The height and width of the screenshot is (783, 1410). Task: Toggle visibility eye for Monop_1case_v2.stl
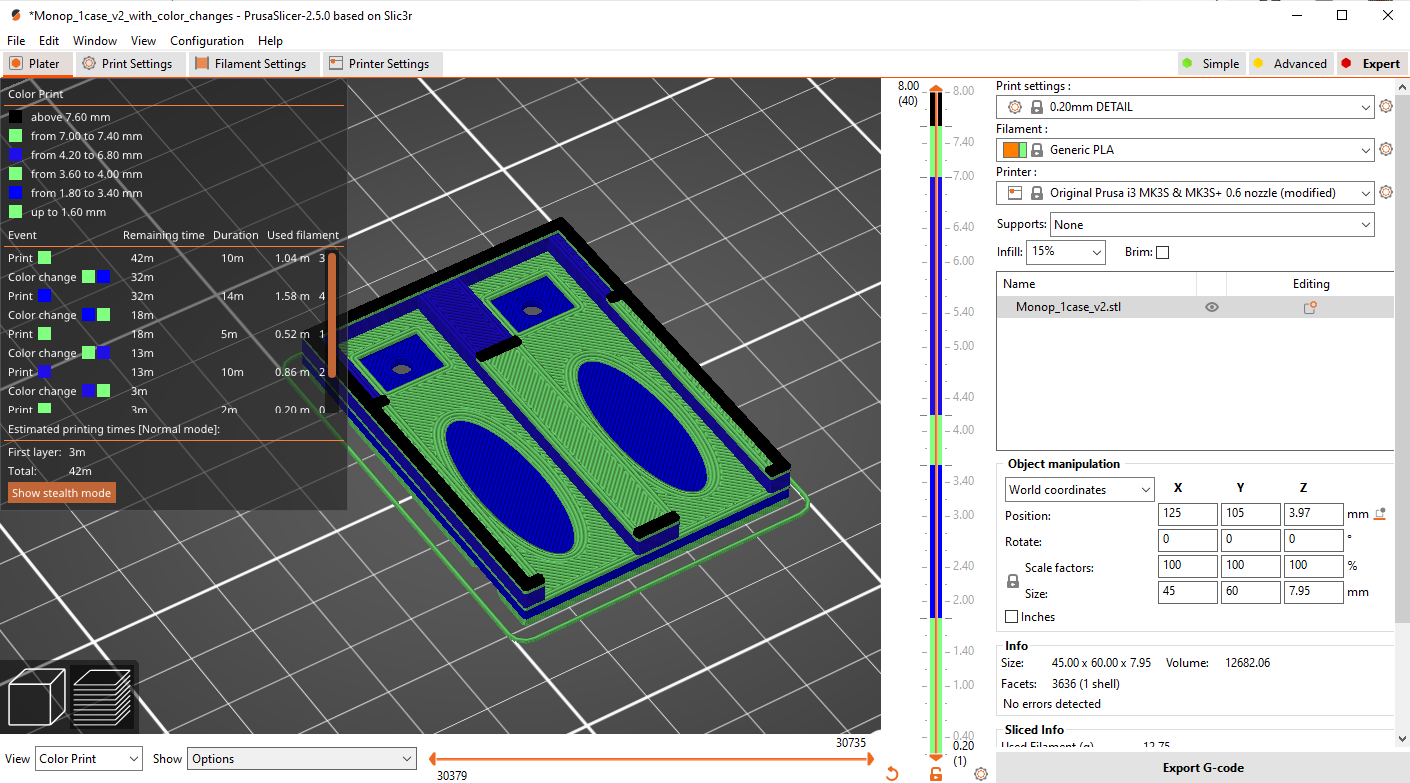pos(1211,308)
